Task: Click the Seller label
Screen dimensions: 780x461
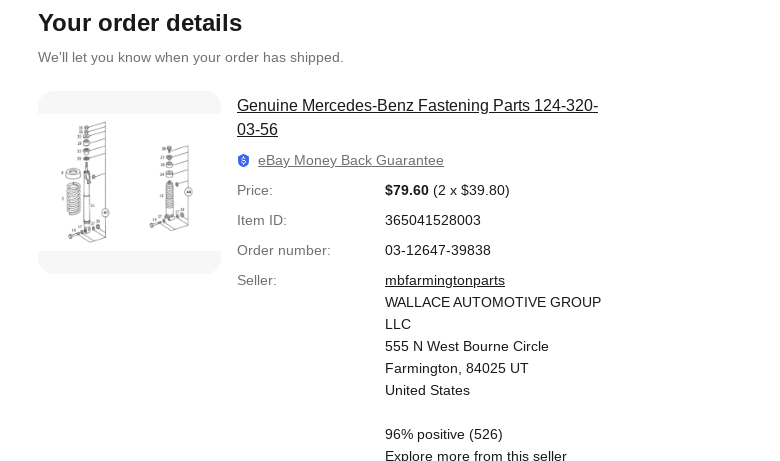Action: coord(256,280)
